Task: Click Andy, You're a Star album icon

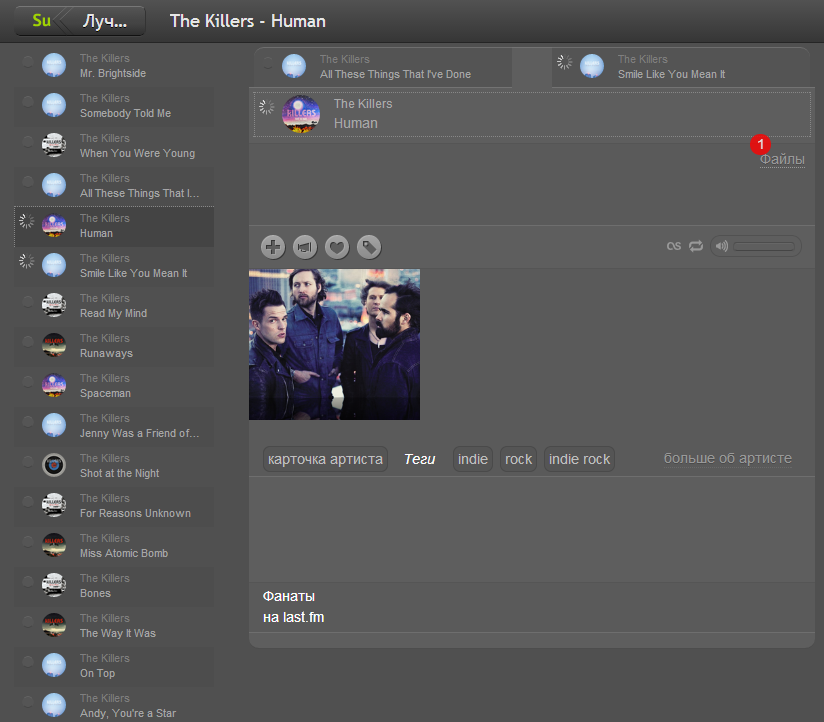Action: (x=54, y=705)
